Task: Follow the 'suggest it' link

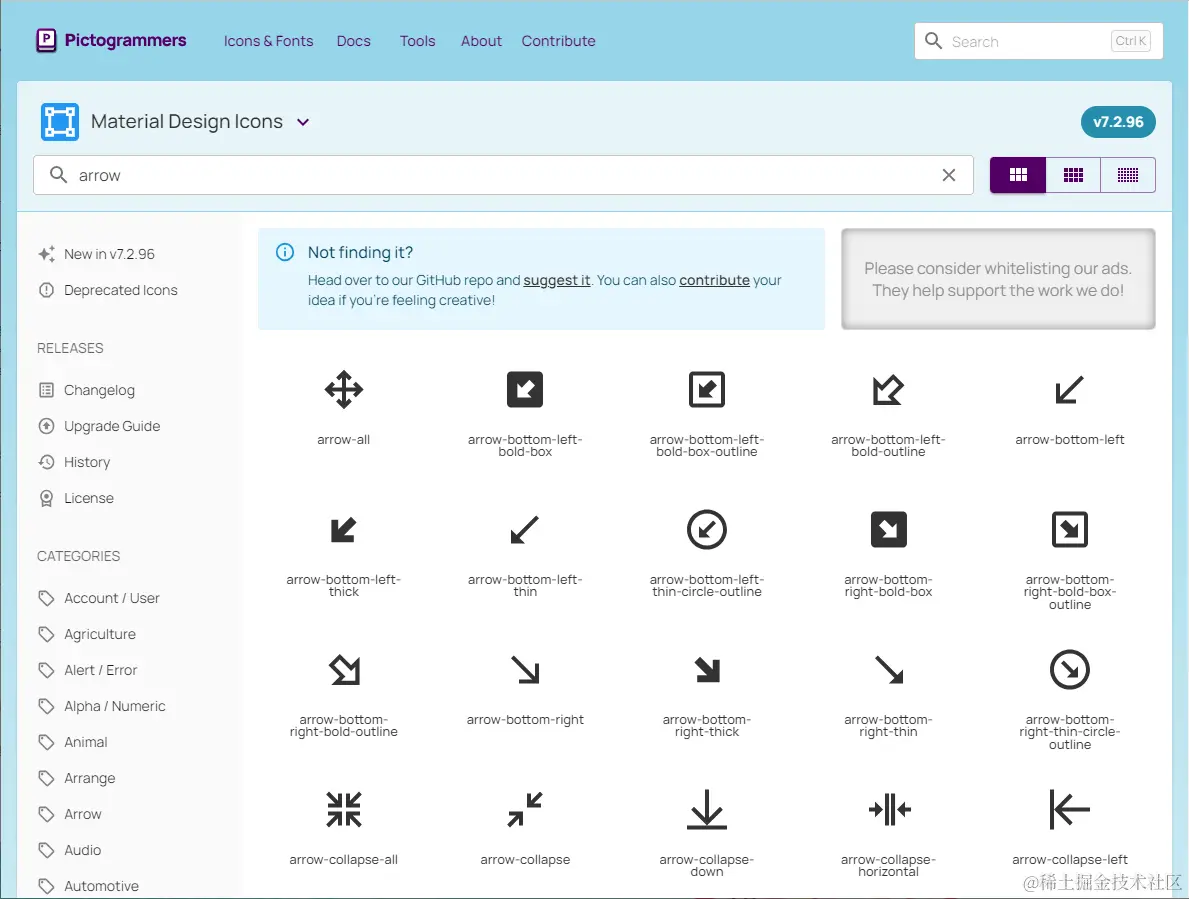Action: click(557, 280)
